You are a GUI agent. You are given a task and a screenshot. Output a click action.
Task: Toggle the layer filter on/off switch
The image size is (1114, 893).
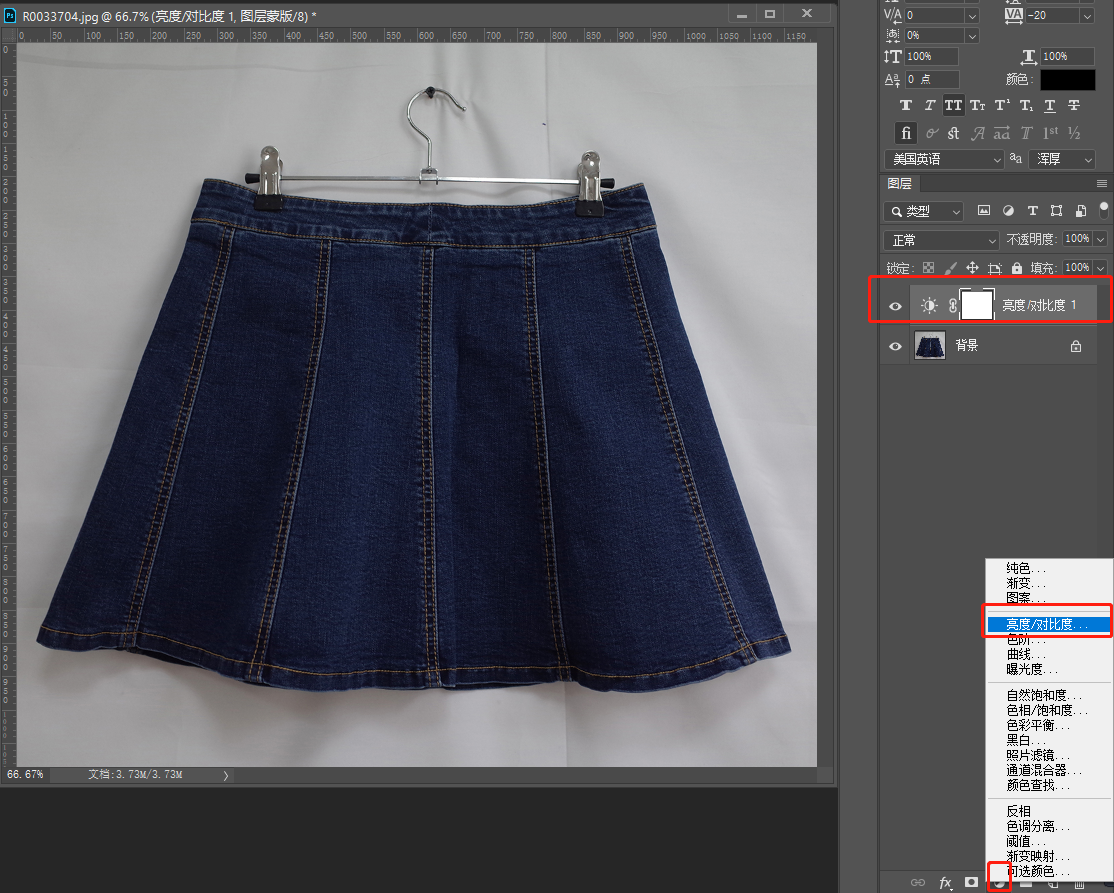coord(1104,210)
